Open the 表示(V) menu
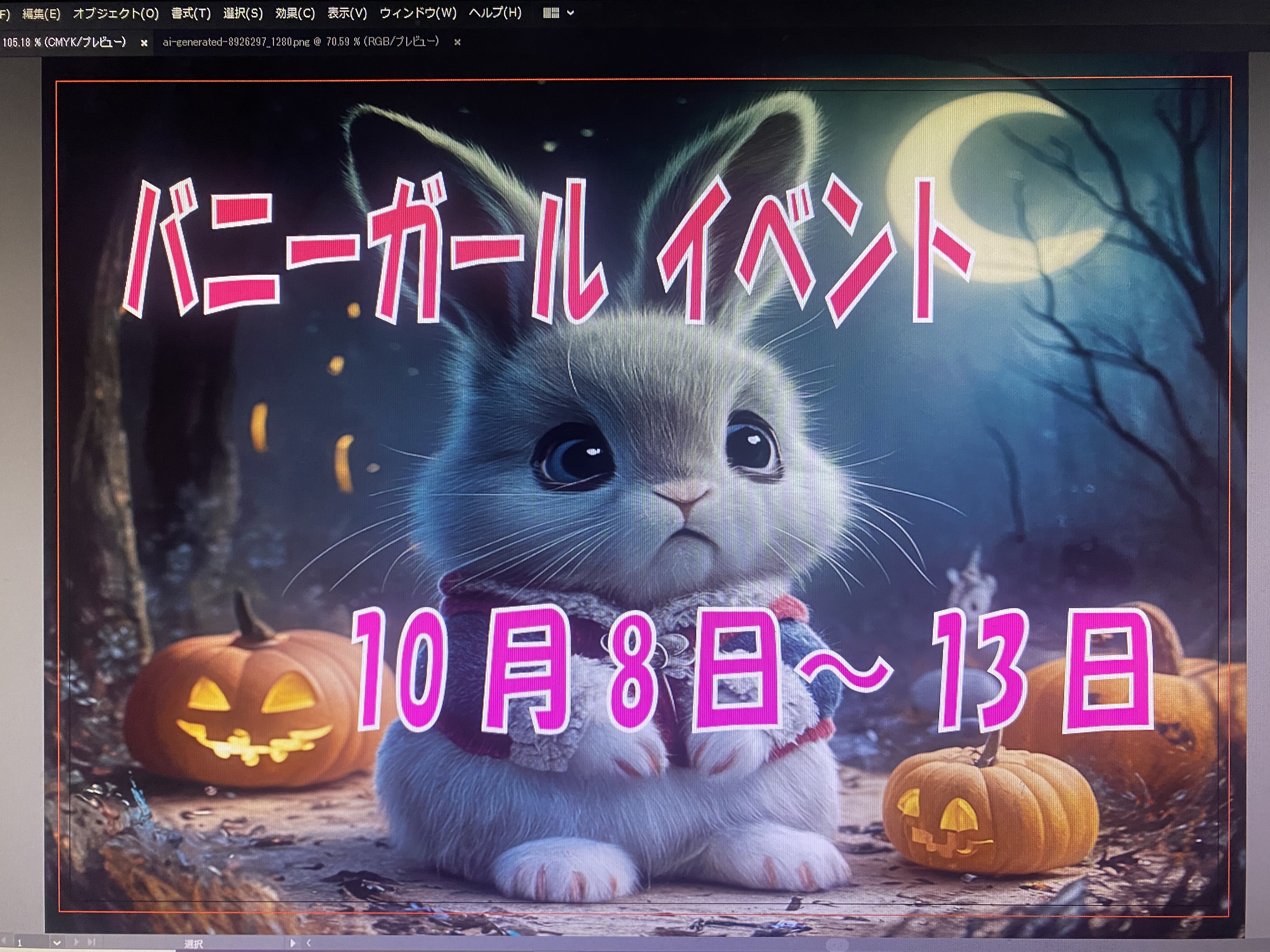The height and width of the screenshot is (952, 1270). point(347,13)
